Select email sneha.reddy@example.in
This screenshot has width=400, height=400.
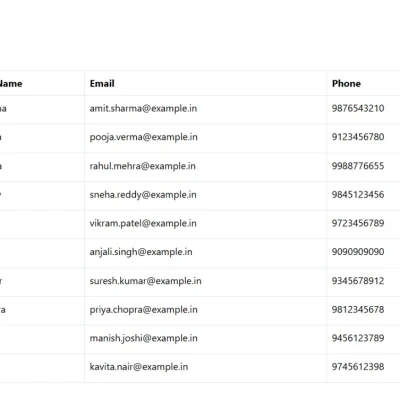143,195
